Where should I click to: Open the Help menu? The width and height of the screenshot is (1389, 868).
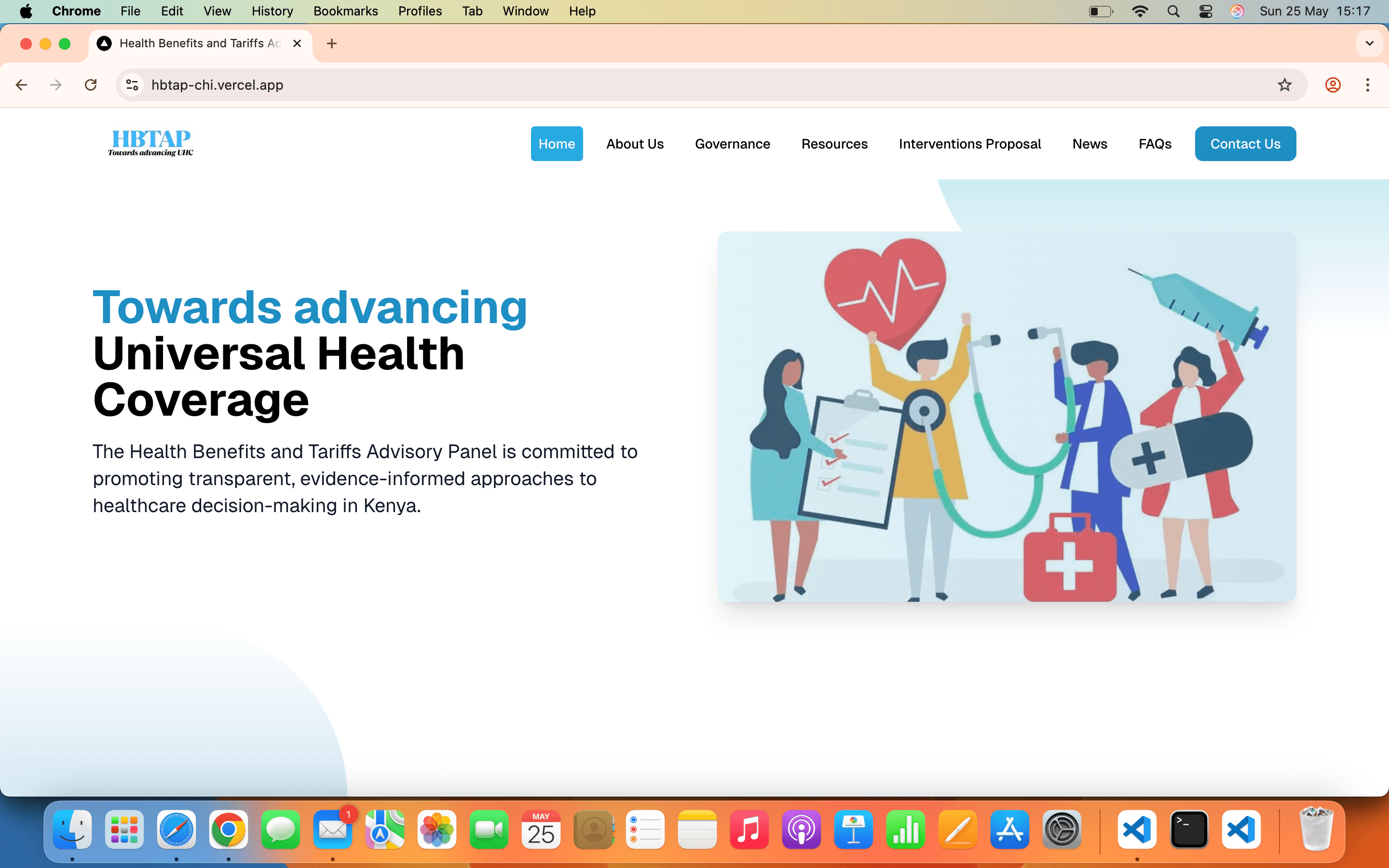tap(582, 11)
